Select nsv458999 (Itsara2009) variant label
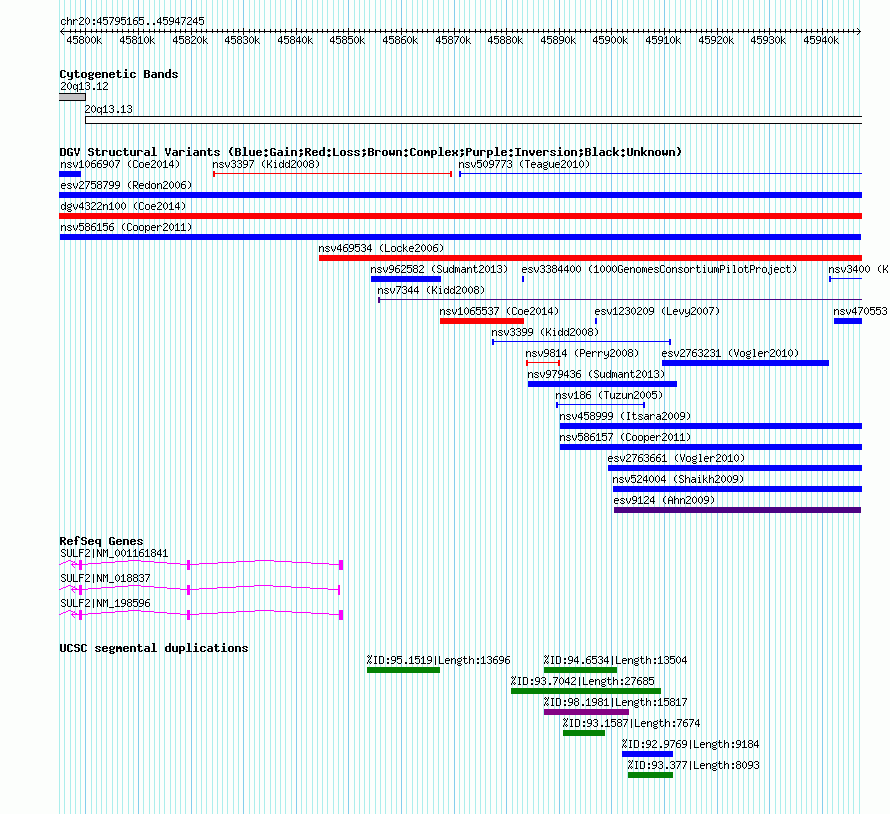This screenshot has width=890, height=814. click(x=625, y=416)
